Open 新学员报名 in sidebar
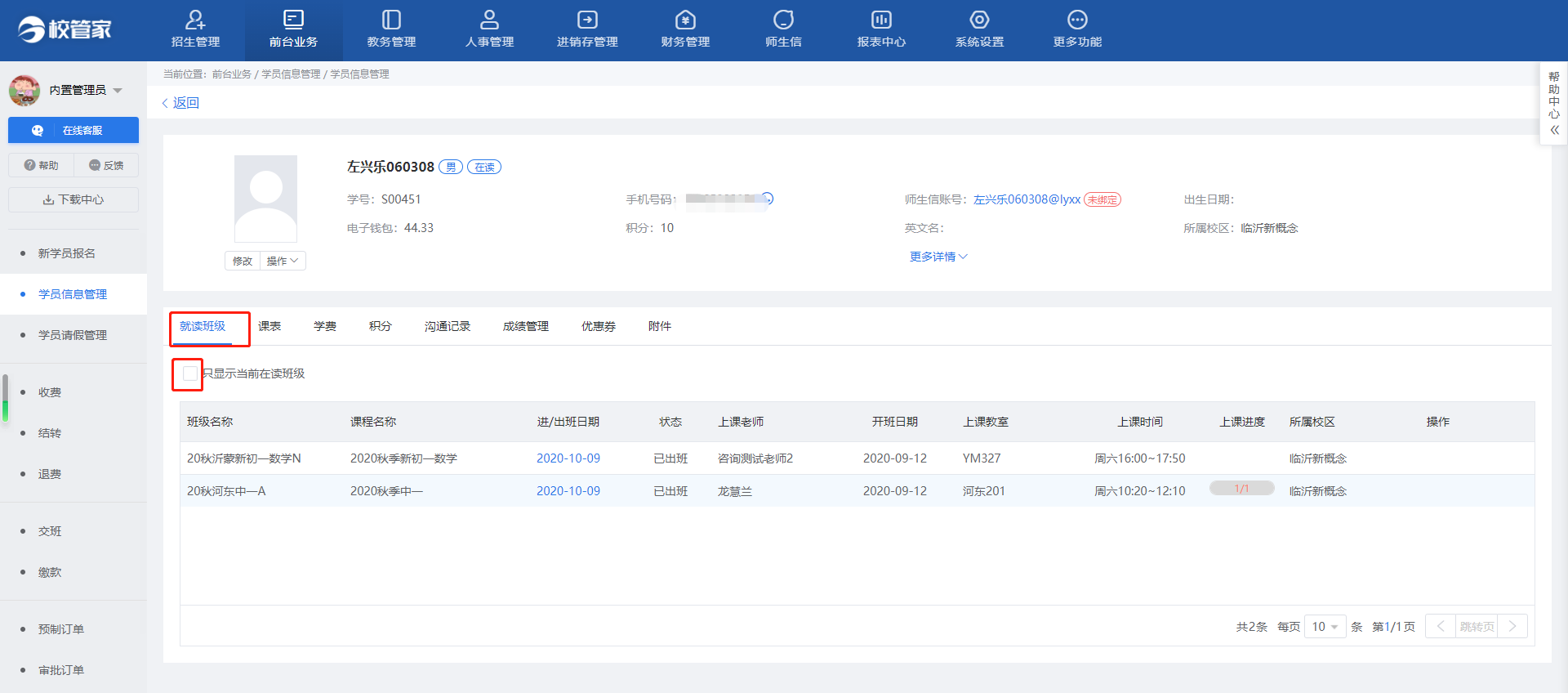The image size is (1568, 693). click(x=67, y=253)
